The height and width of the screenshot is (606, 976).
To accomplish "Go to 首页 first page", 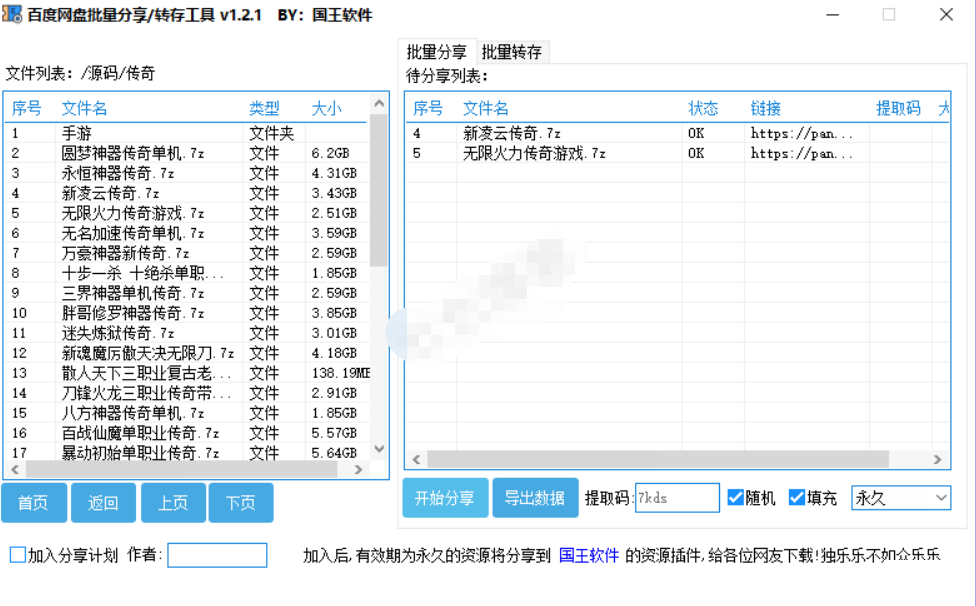I will click(33, 503).
